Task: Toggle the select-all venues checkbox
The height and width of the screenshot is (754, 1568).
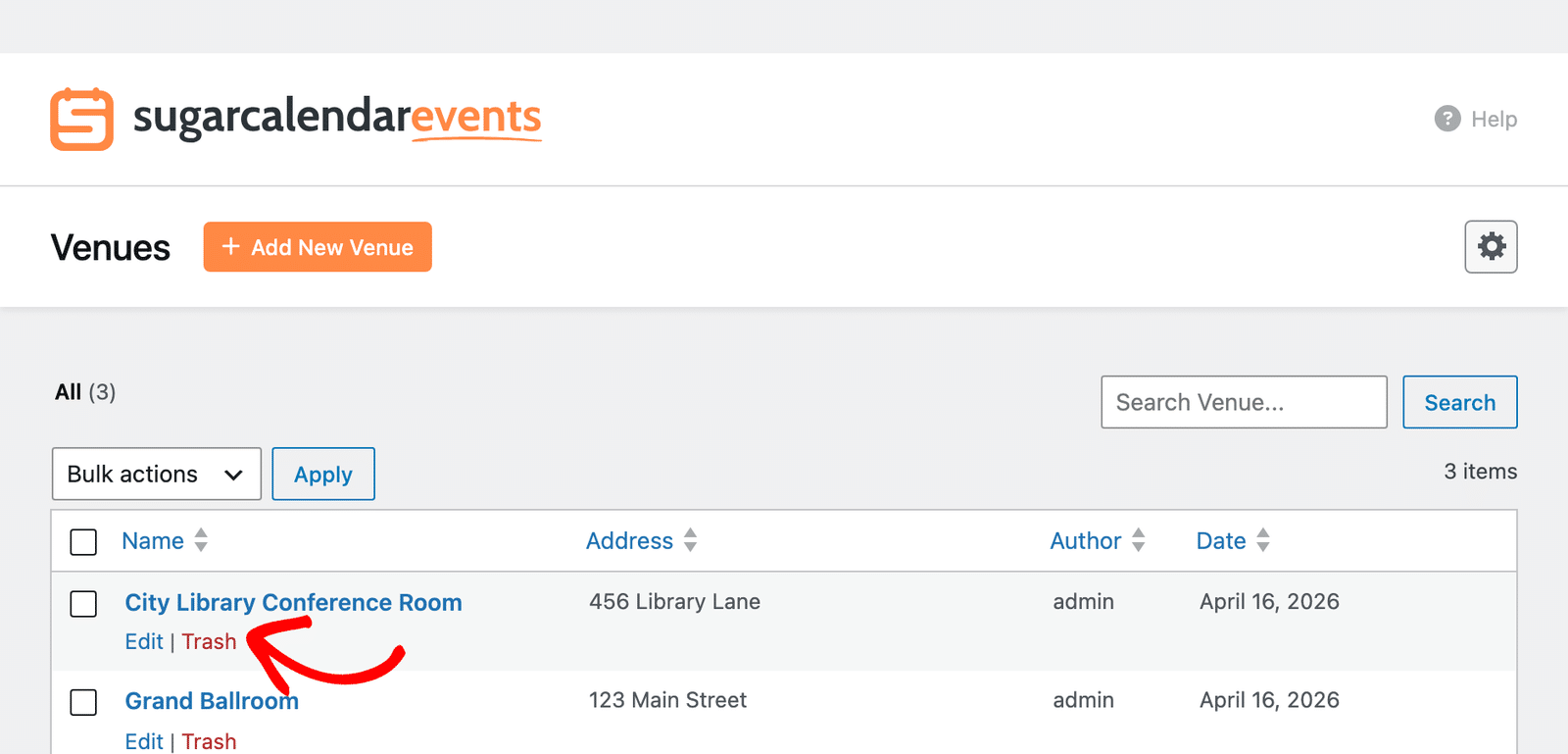Action: [83, 541]
